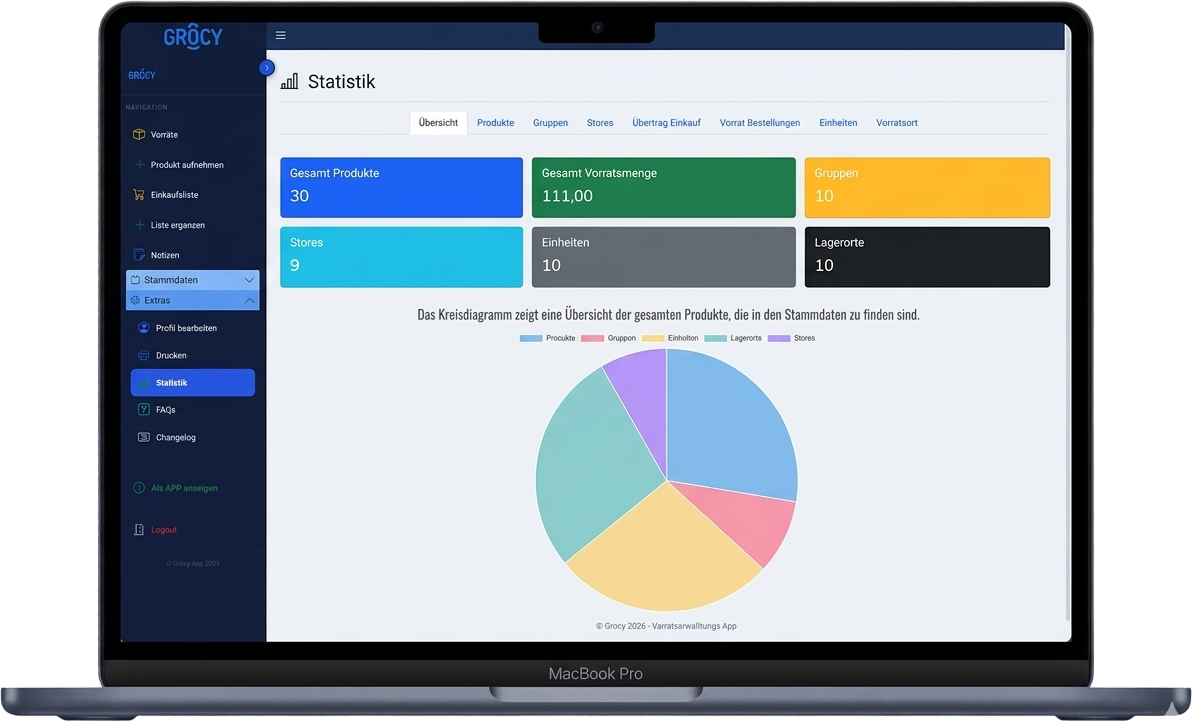
Task: Switch to the Gruppen tab
Action: [x=550, y=122]
